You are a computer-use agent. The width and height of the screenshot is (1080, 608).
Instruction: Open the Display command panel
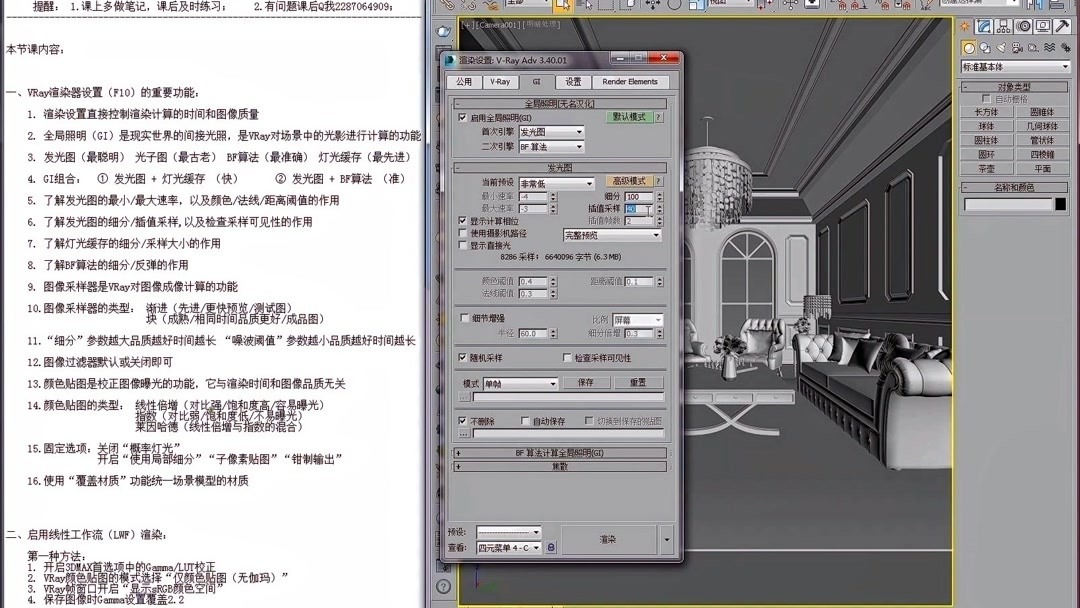coord(1042,26)
